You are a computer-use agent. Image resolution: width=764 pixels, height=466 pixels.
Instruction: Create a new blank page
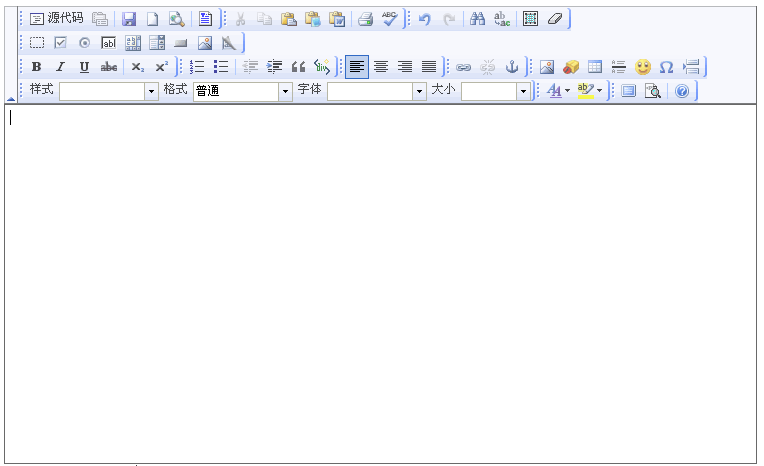tap(153, 19)
